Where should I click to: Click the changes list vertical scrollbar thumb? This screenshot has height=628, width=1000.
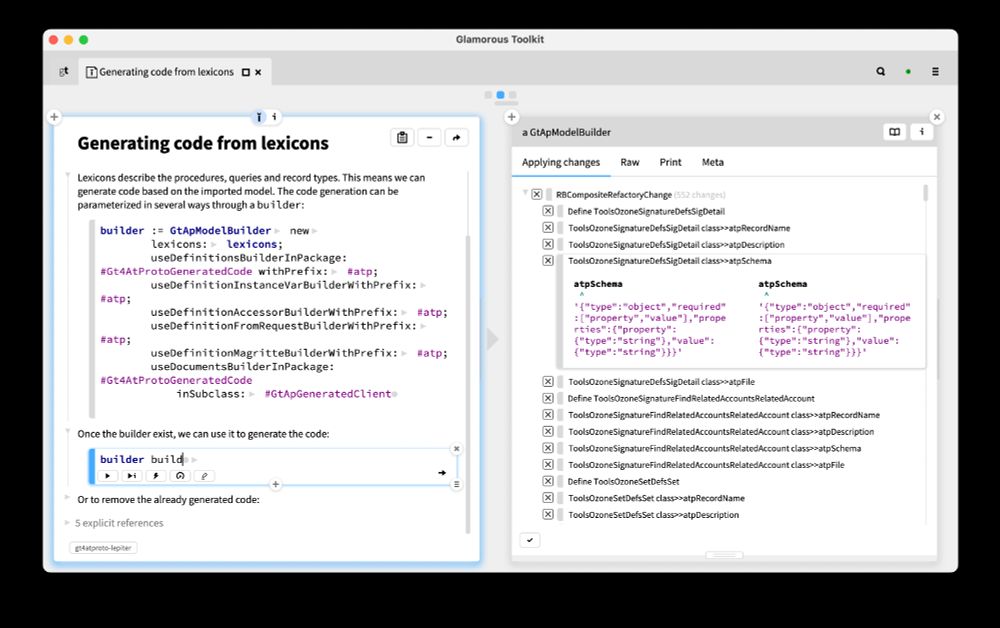click(x=925, y=193)
